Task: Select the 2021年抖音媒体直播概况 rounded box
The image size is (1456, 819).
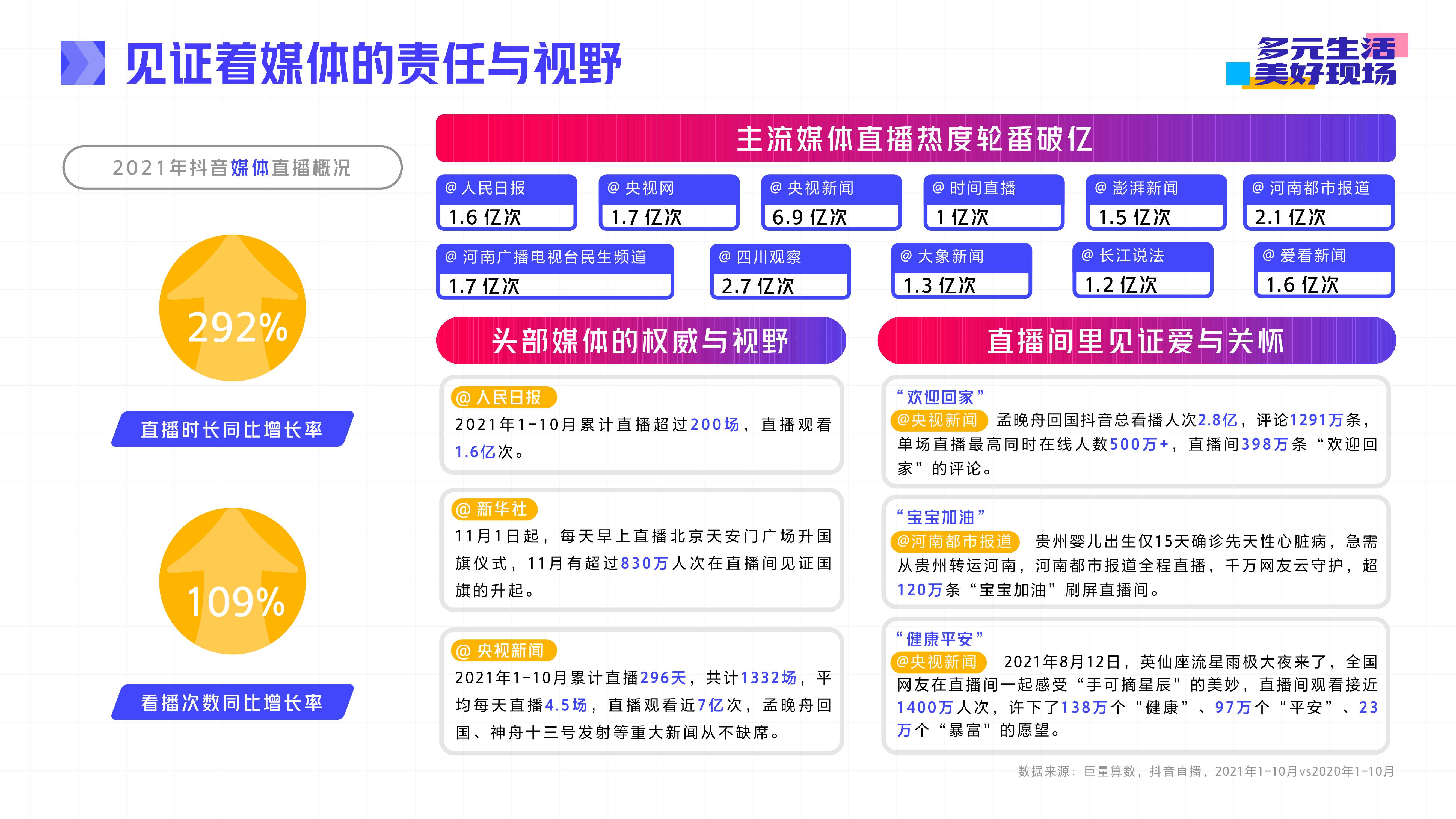Action: (232, 167)
